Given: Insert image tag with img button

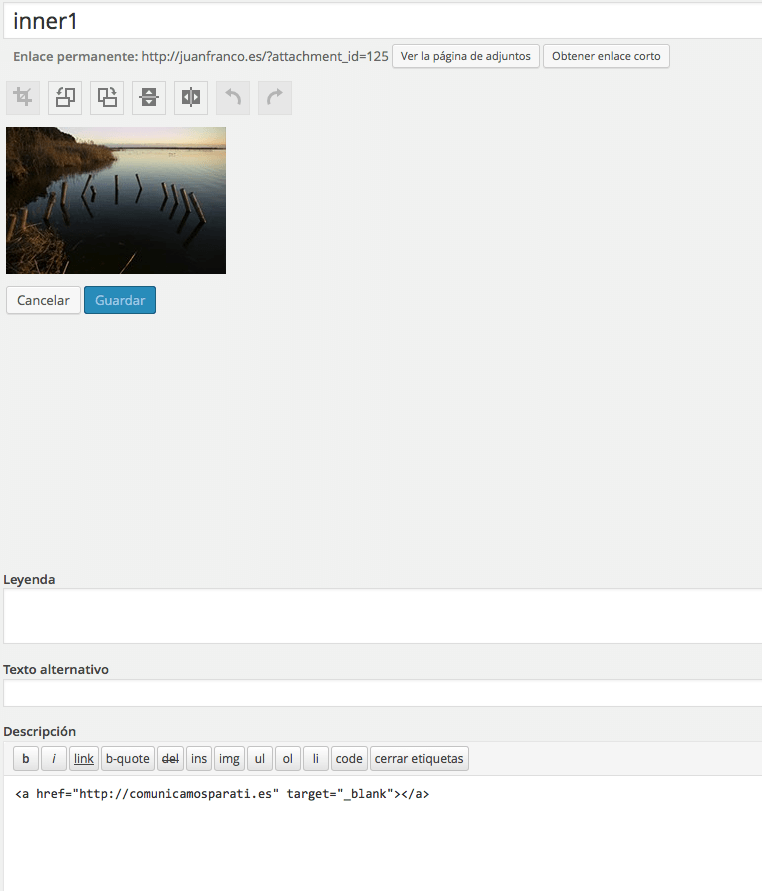Looking at the screenshot, I should click(229, 759).
